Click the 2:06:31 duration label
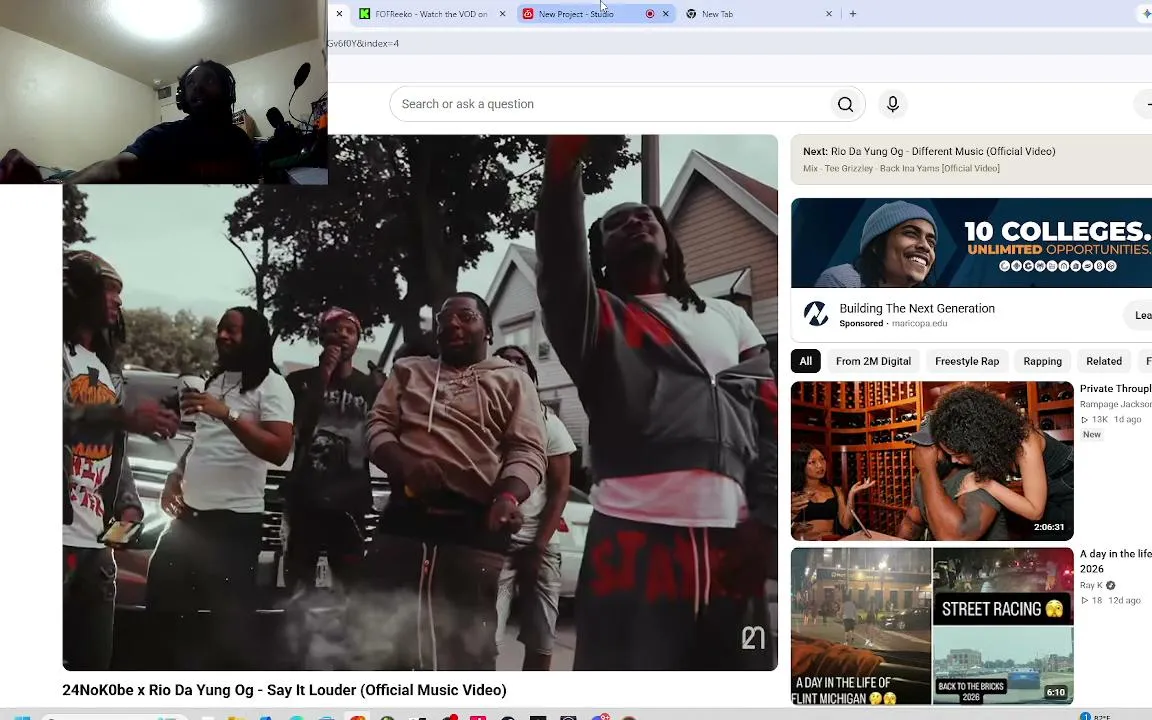Viewport: 1152px width, 720px height. point(1049,527)
